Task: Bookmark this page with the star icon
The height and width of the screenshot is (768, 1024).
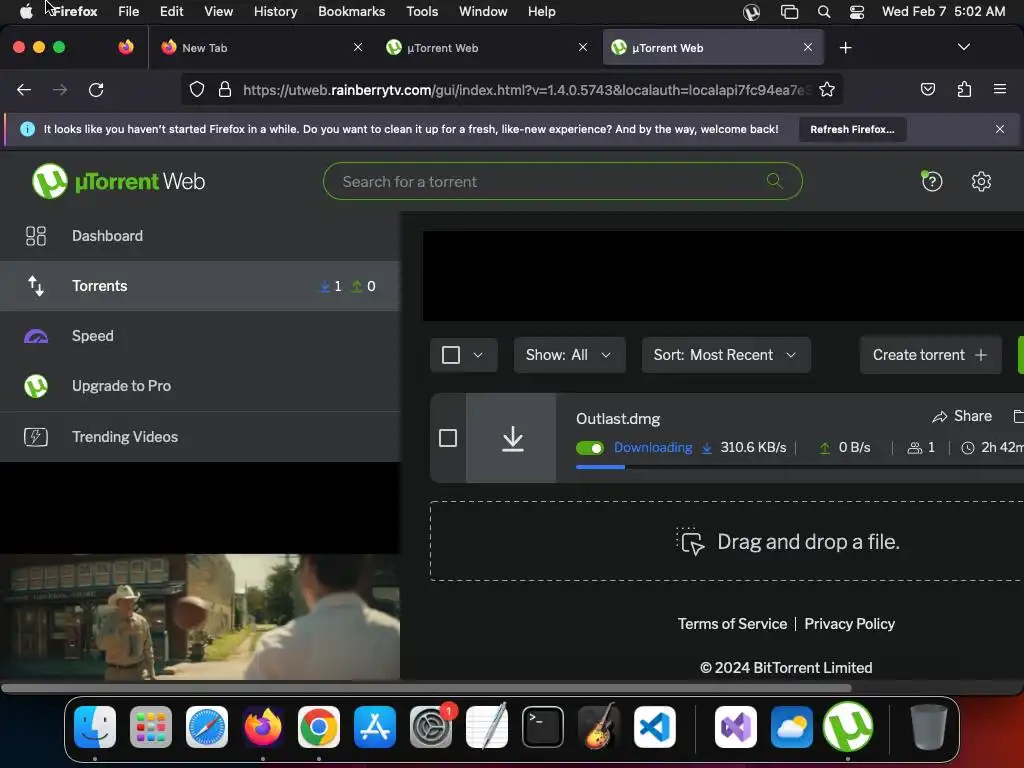Action: pyautogui.click(x=826, y=89)
